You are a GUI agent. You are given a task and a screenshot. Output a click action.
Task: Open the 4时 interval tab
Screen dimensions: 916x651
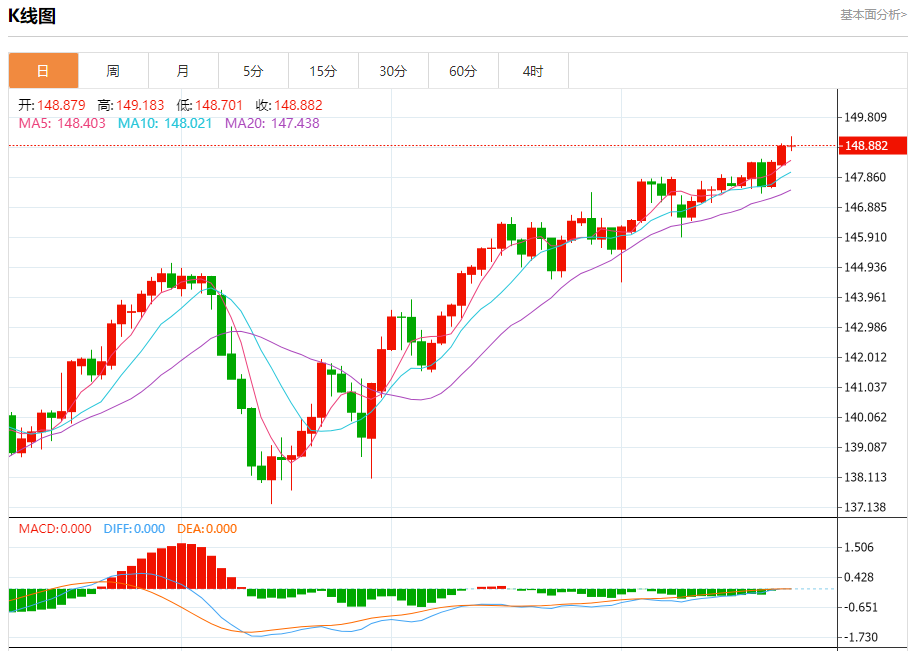click(533, 71)
